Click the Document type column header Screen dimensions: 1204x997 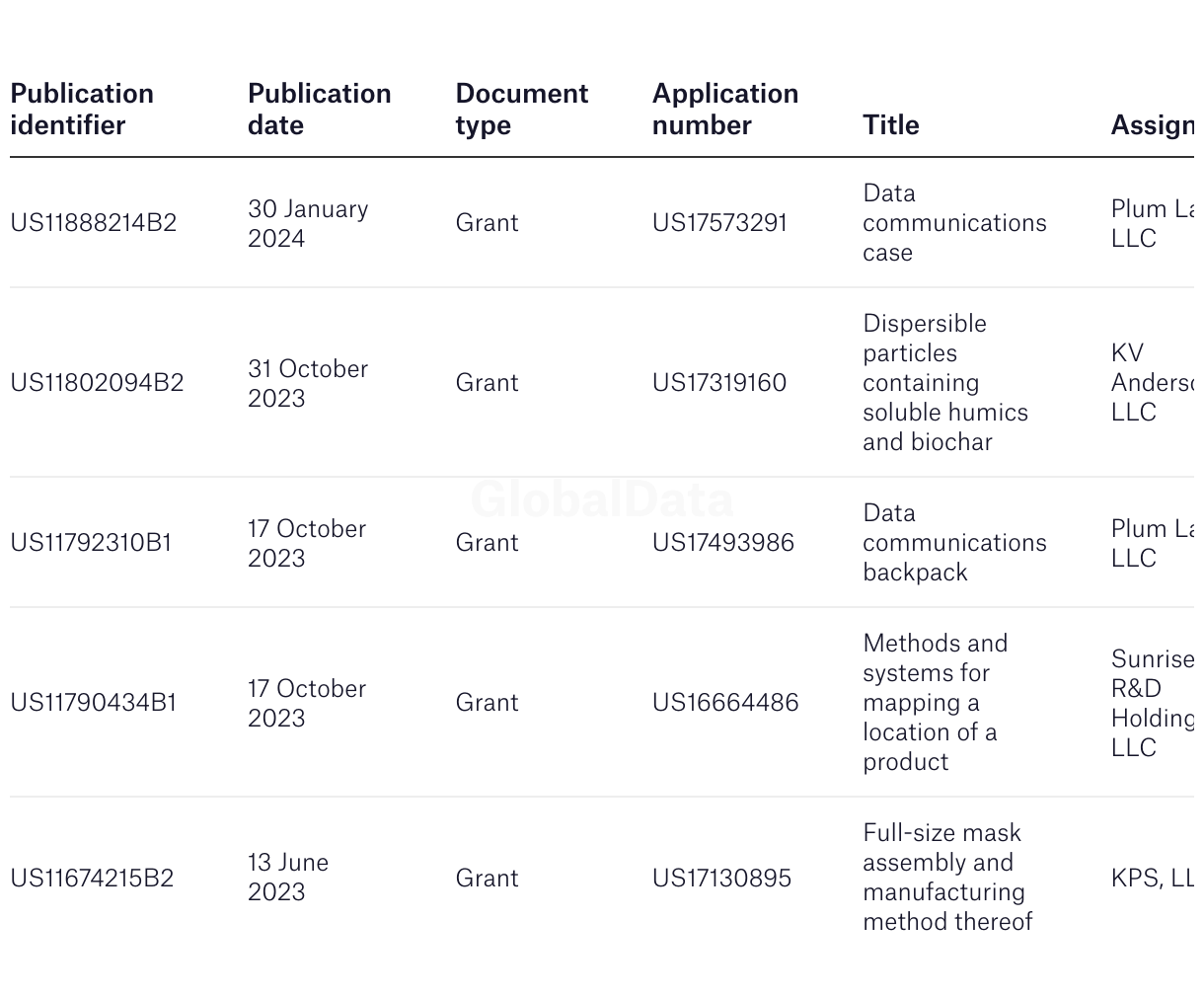point(522,110)
